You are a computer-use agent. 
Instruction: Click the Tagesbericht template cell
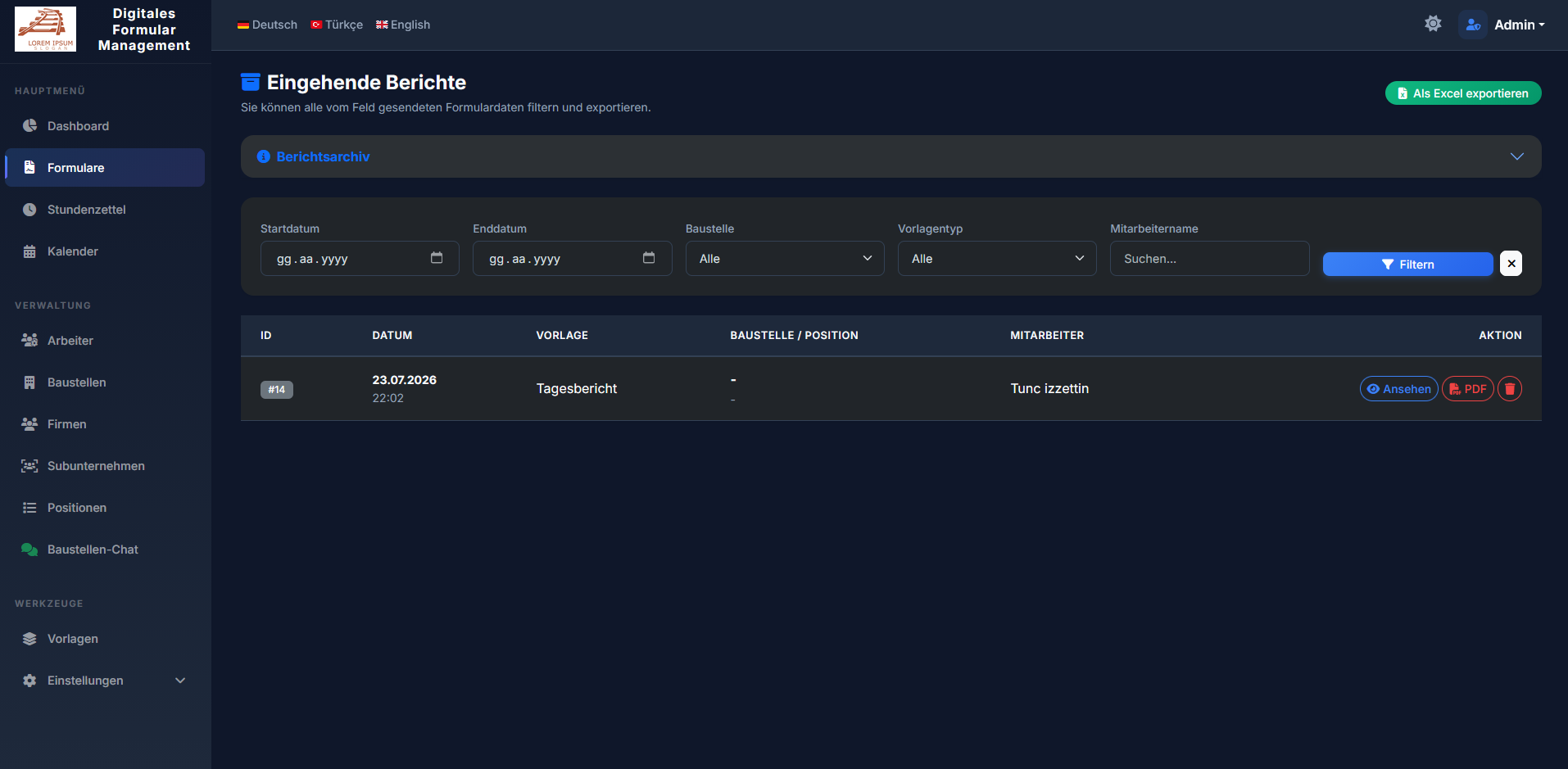click(577, 388)
